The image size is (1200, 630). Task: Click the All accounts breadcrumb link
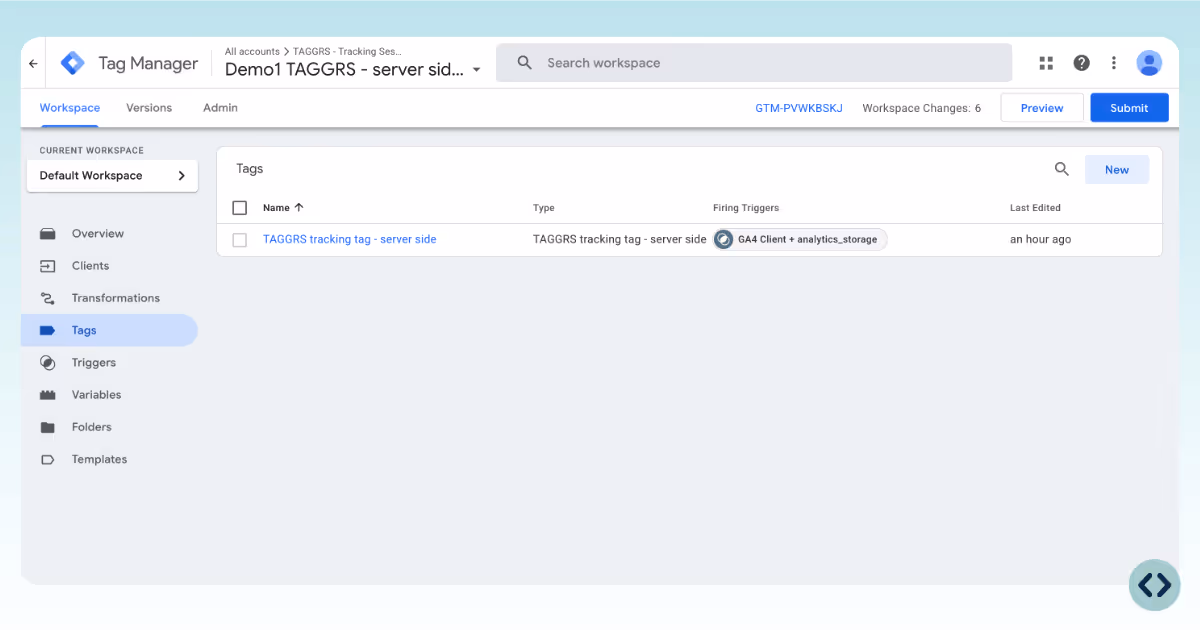(251, 51)
